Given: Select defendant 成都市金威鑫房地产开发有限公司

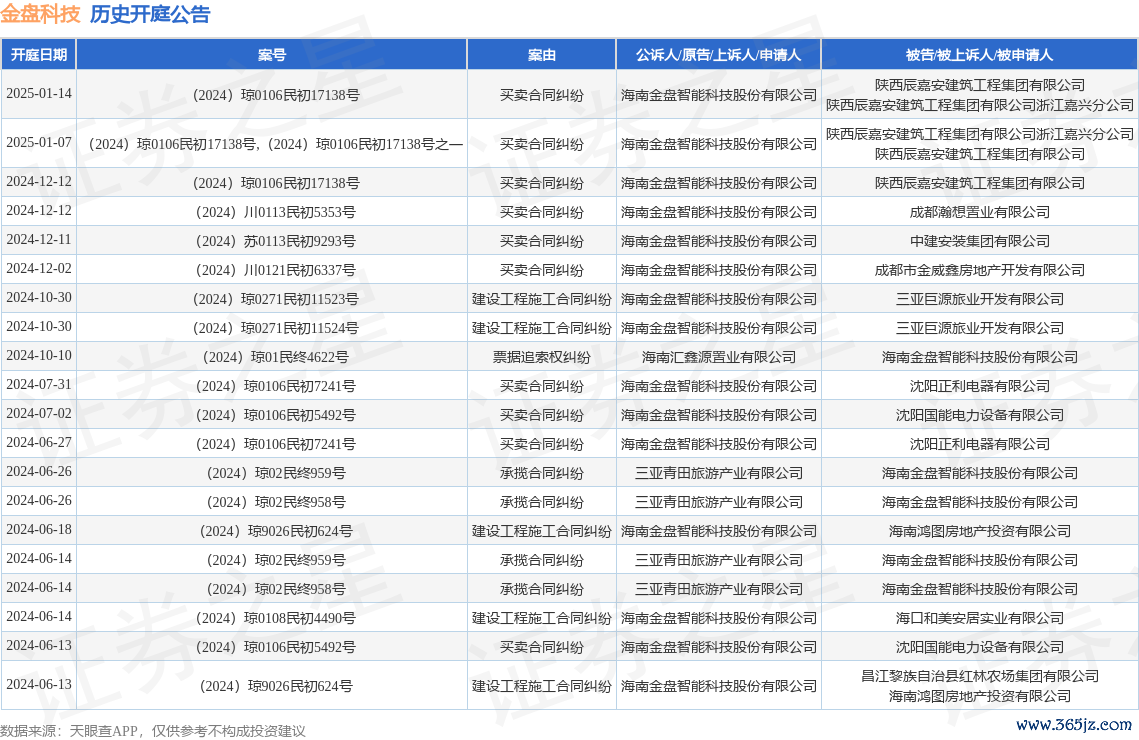Looking at the screenshot, I should coord(979,270).
